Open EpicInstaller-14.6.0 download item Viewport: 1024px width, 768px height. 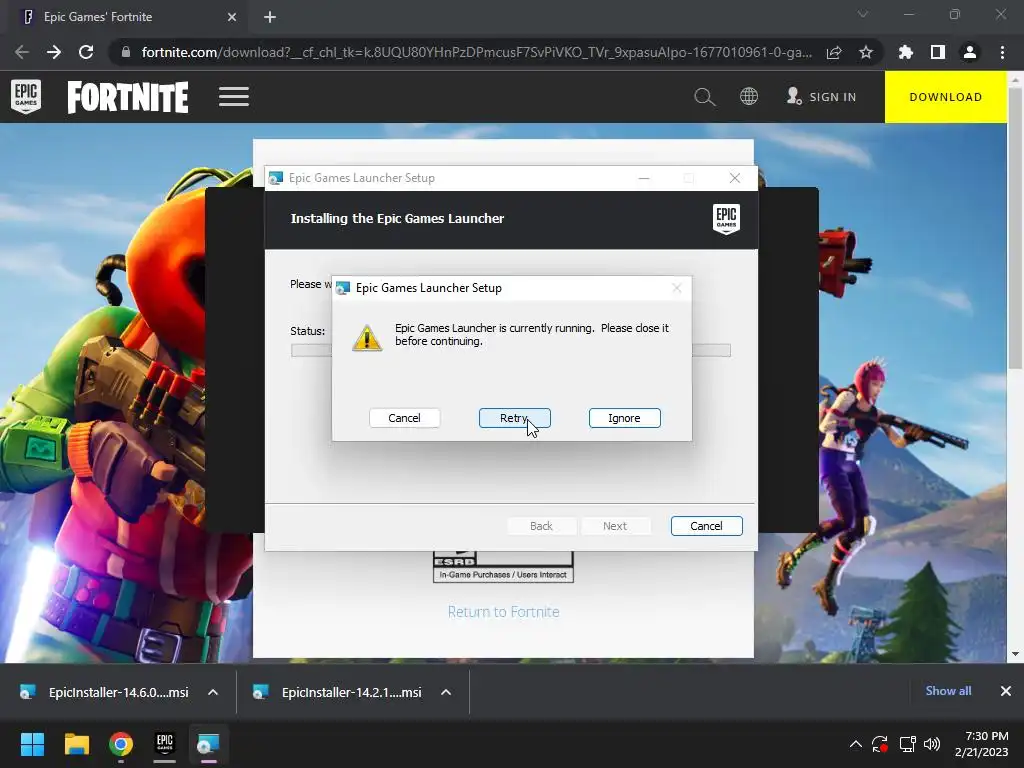coord(106,692)
